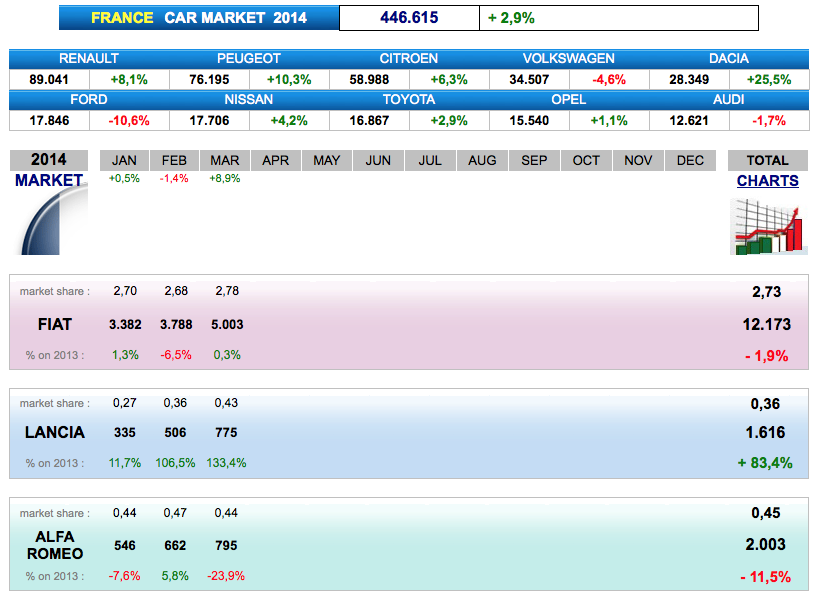Viewport: 819px width, 596px height.
Task: Click March market change +8,9%
Action: pyautogui.click(x=225, y=179)
